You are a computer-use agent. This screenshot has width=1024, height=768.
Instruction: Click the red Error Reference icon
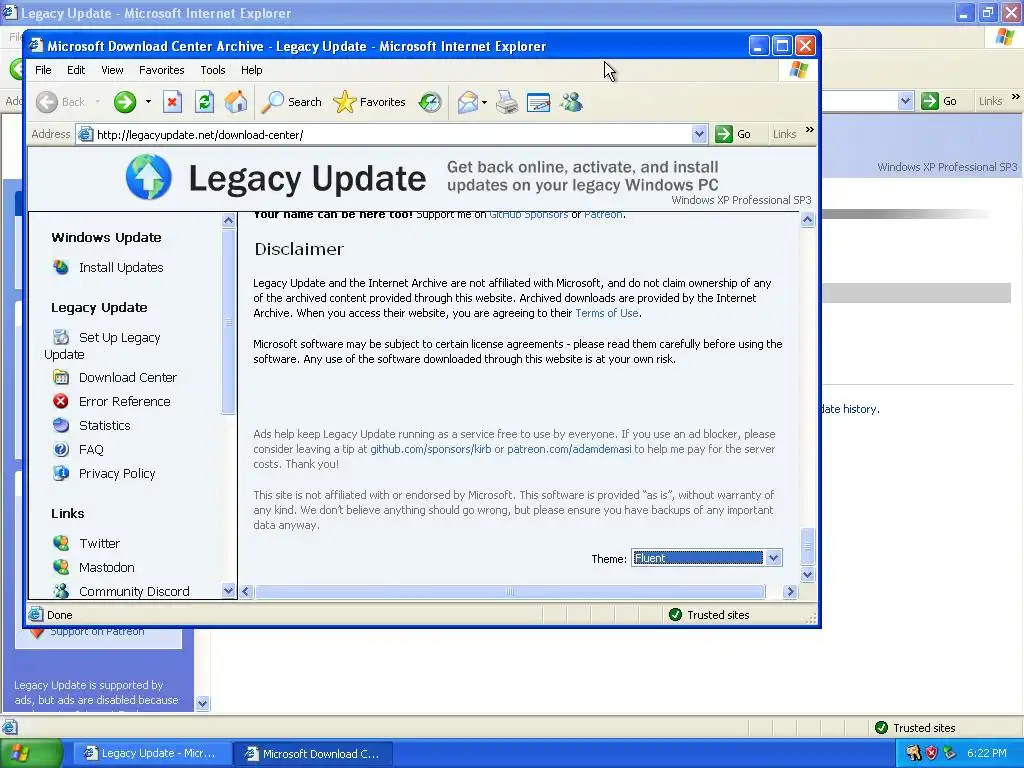(x=61, y=401)
